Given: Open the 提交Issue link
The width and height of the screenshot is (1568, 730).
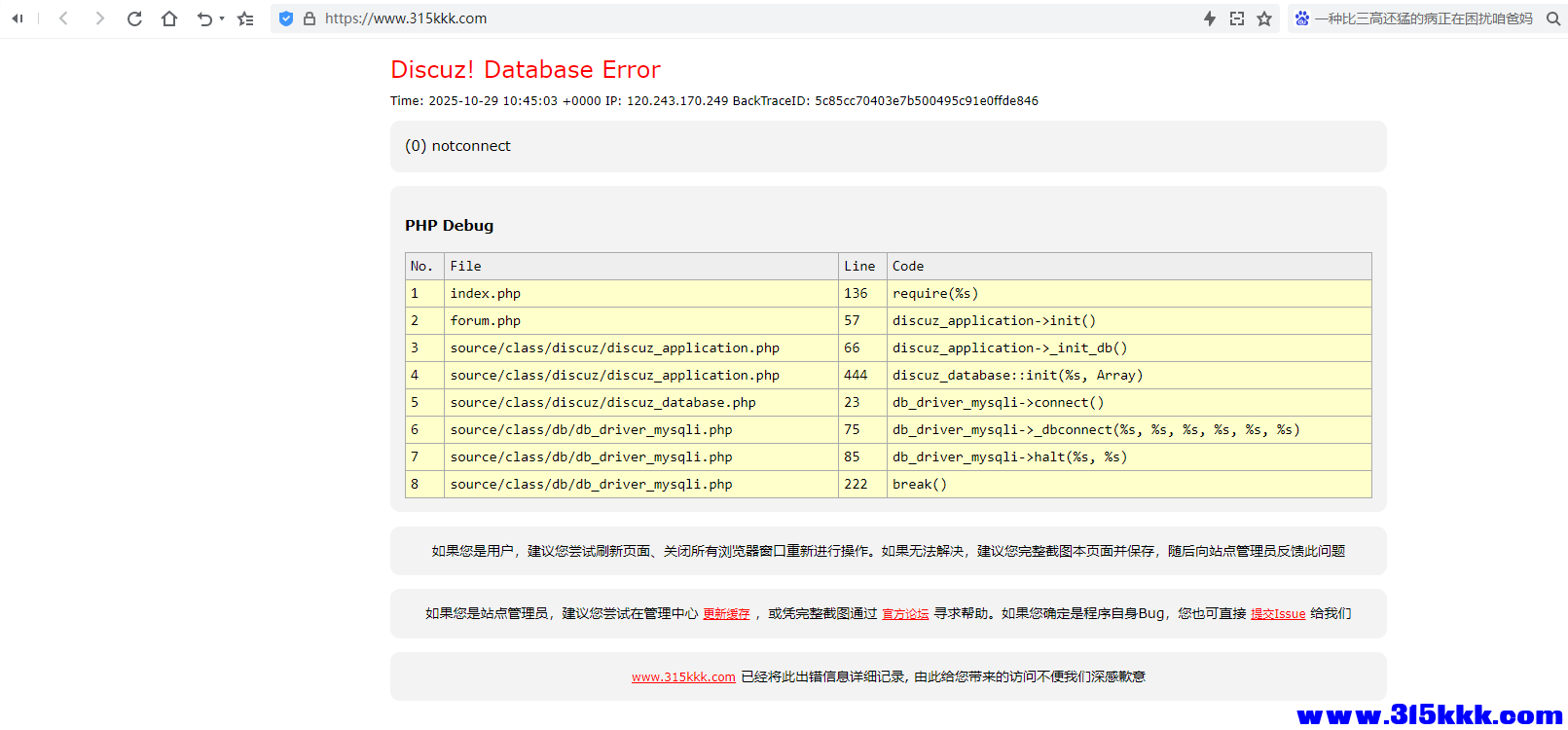Looking at the screenshot, I should click(1278, 614).
